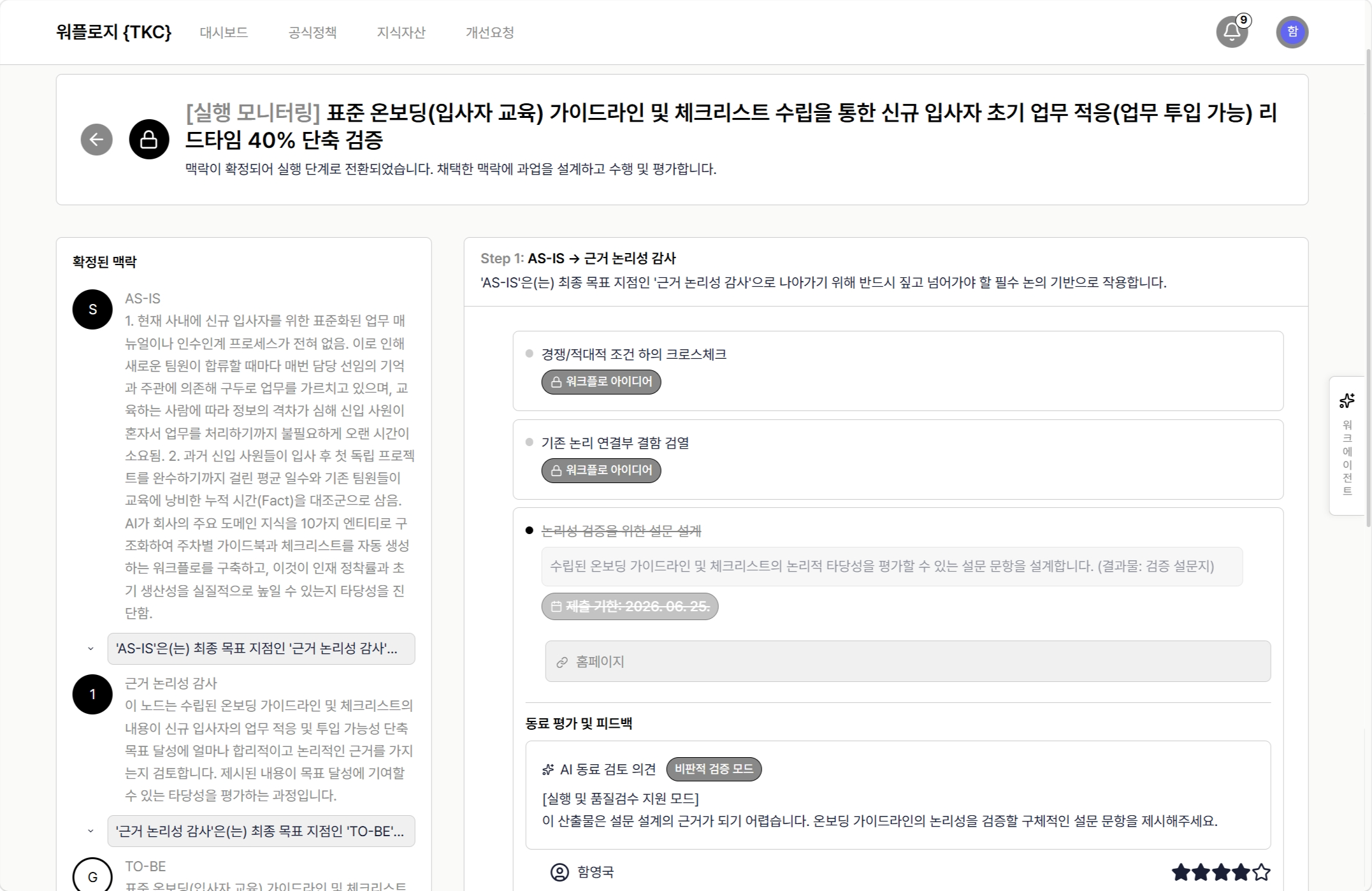
Task: Click the black lock icon beside the title
Action: coord(149,140)
